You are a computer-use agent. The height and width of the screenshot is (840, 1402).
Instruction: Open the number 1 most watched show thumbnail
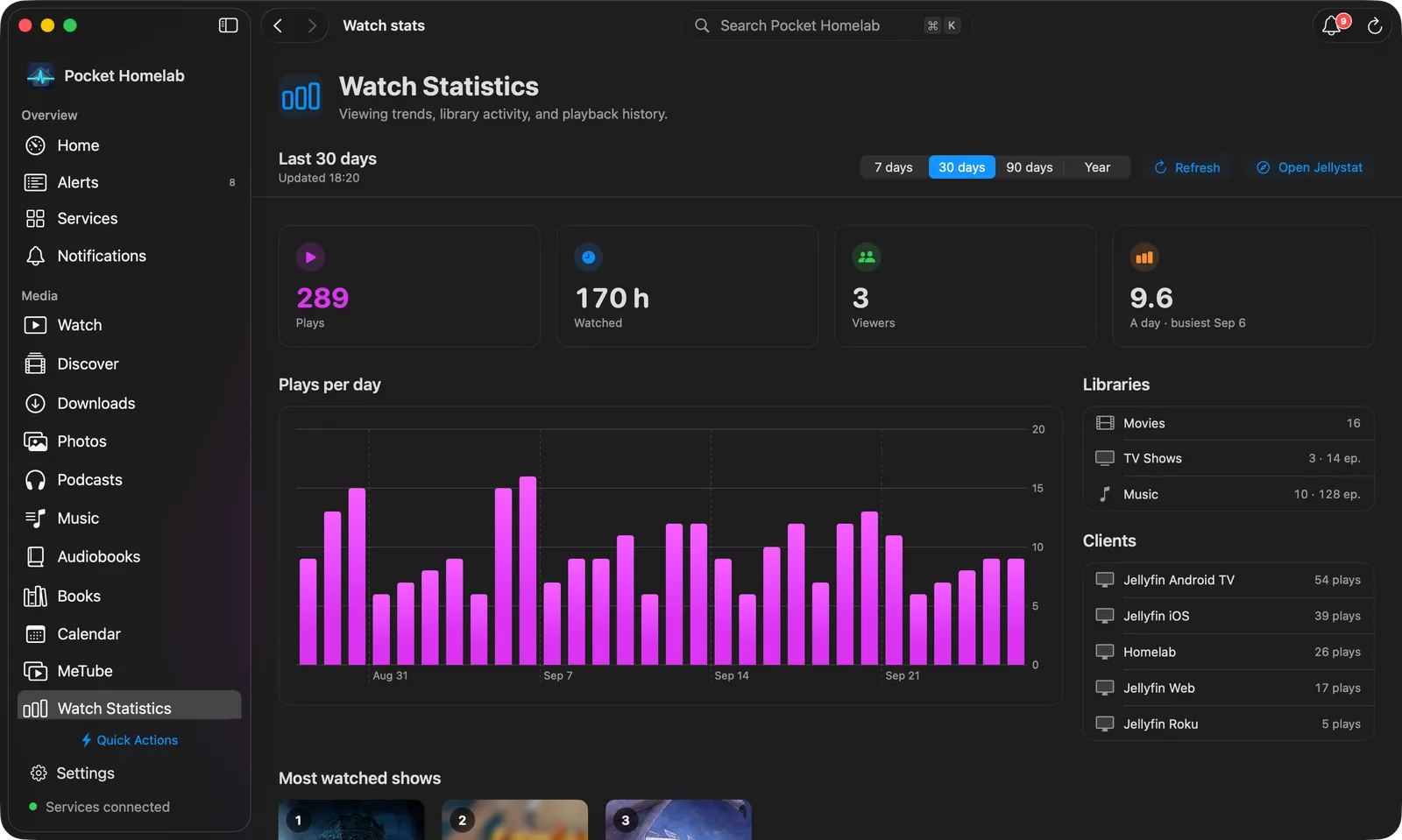tap(351, 820)
